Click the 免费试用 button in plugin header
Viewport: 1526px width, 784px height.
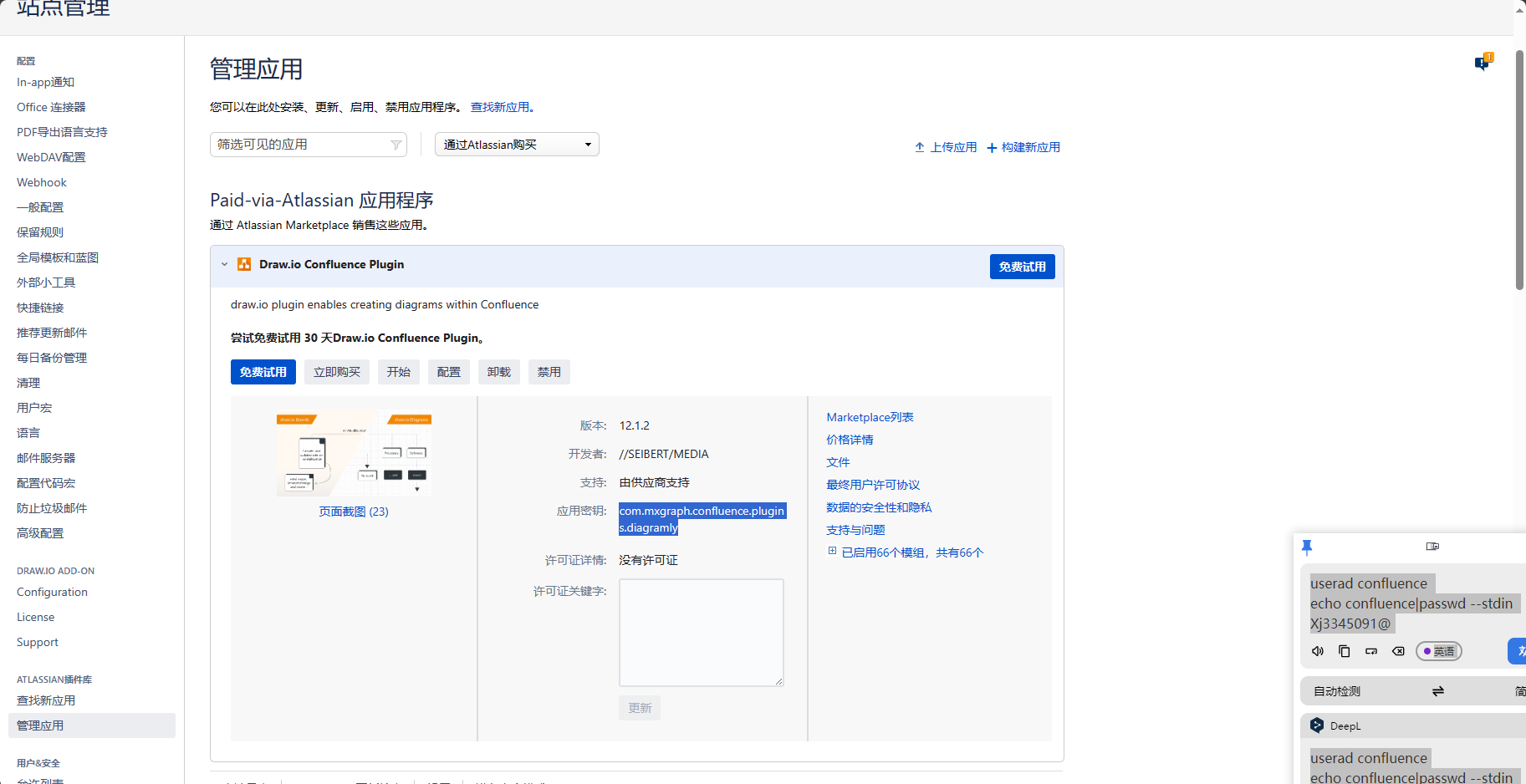(x=1022, y=267)
